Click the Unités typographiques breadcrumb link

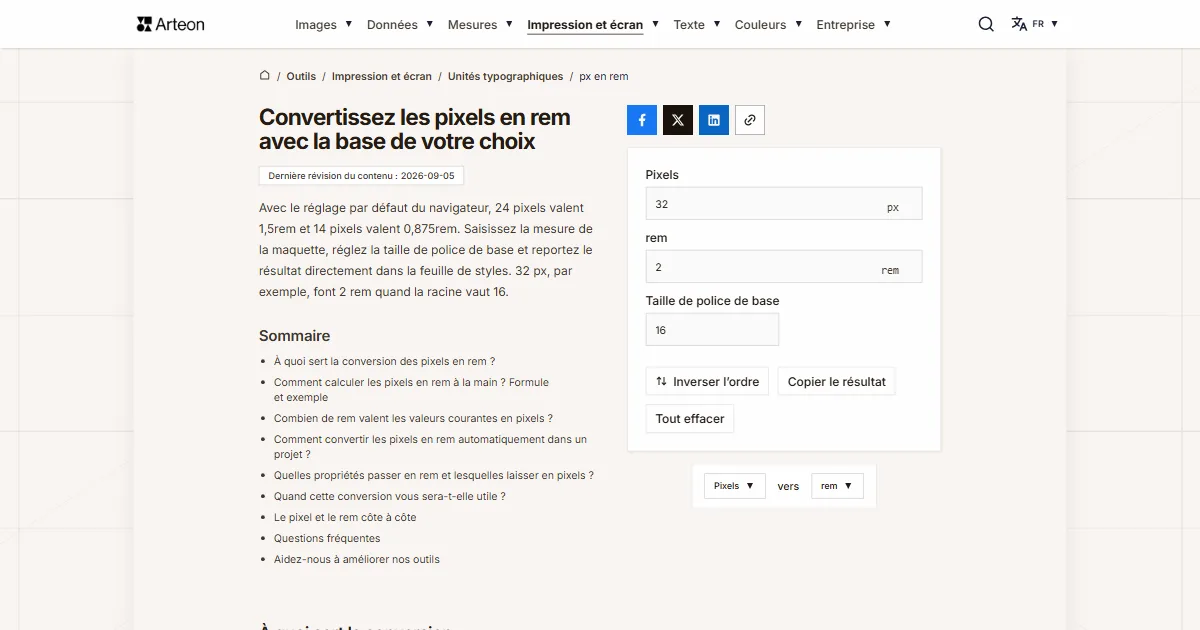pos(506,76)
